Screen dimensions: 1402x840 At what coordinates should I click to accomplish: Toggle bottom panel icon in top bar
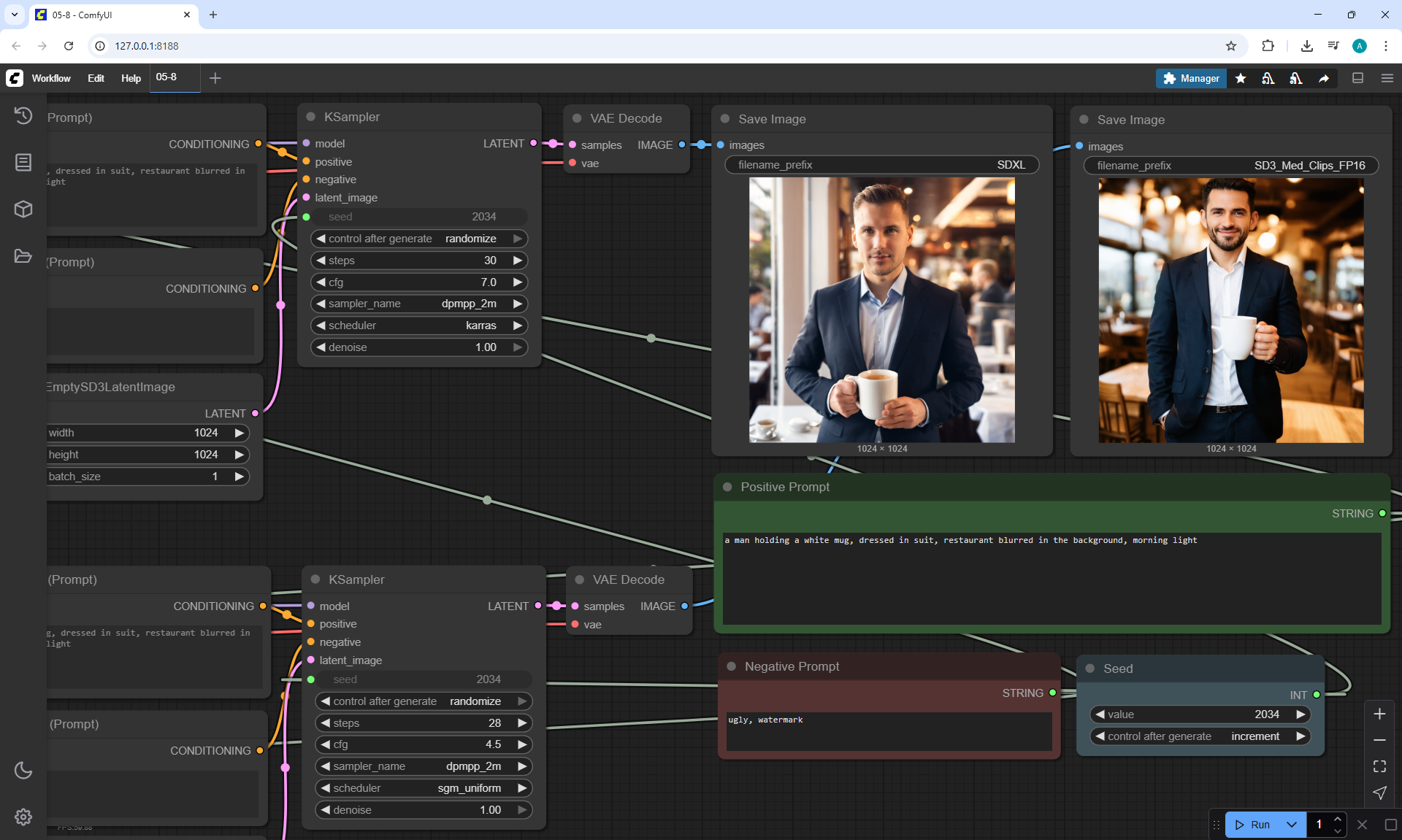[x=1357, y=78]
